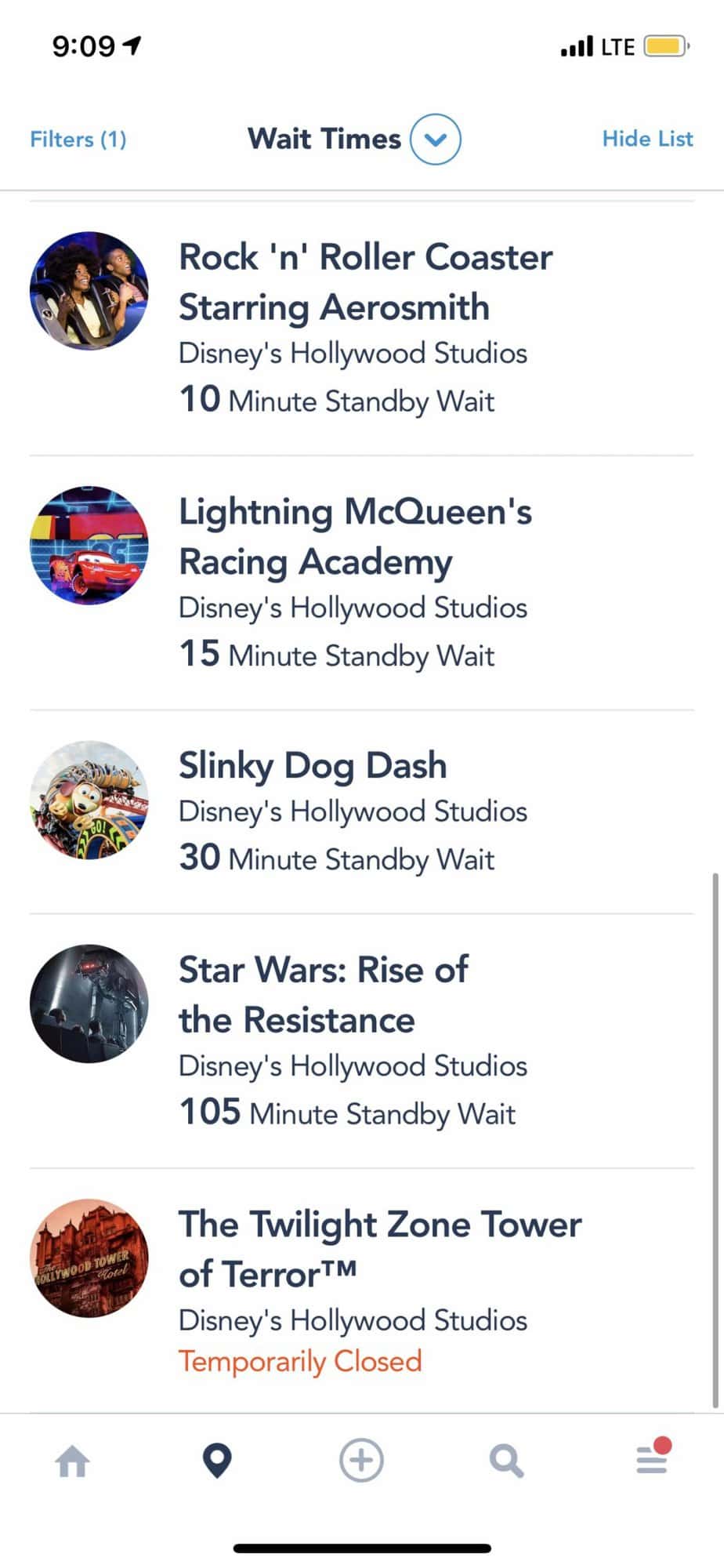Select the map pin location icon
This screenshot has width=724, height=1568.
coord(217,1461)
